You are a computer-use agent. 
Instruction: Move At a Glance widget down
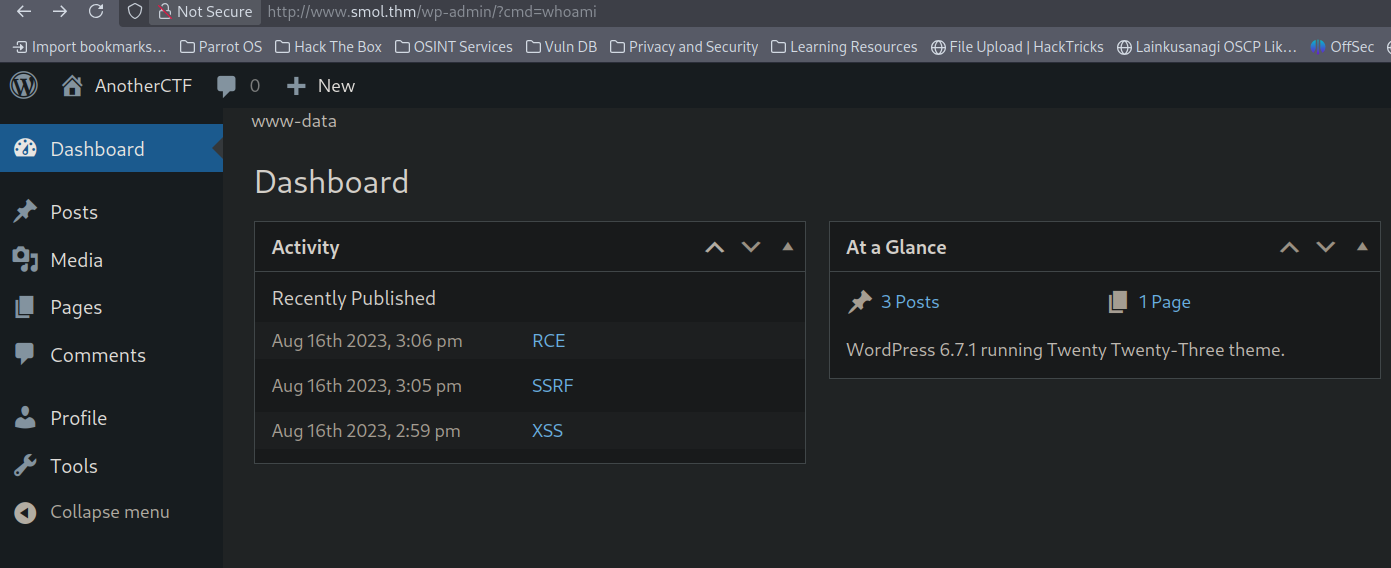1326,247
